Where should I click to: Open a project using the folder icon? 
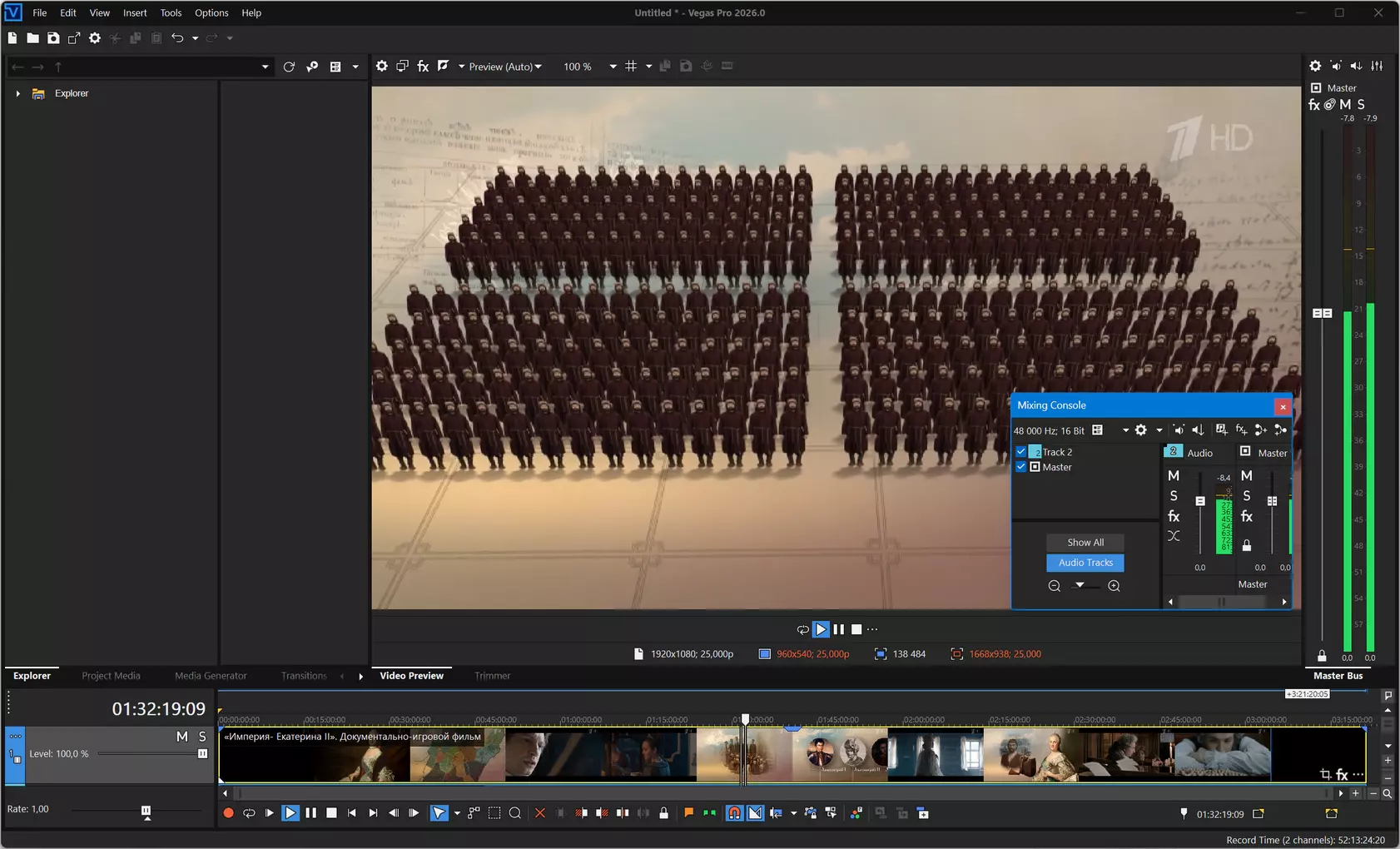click(32, 38)
